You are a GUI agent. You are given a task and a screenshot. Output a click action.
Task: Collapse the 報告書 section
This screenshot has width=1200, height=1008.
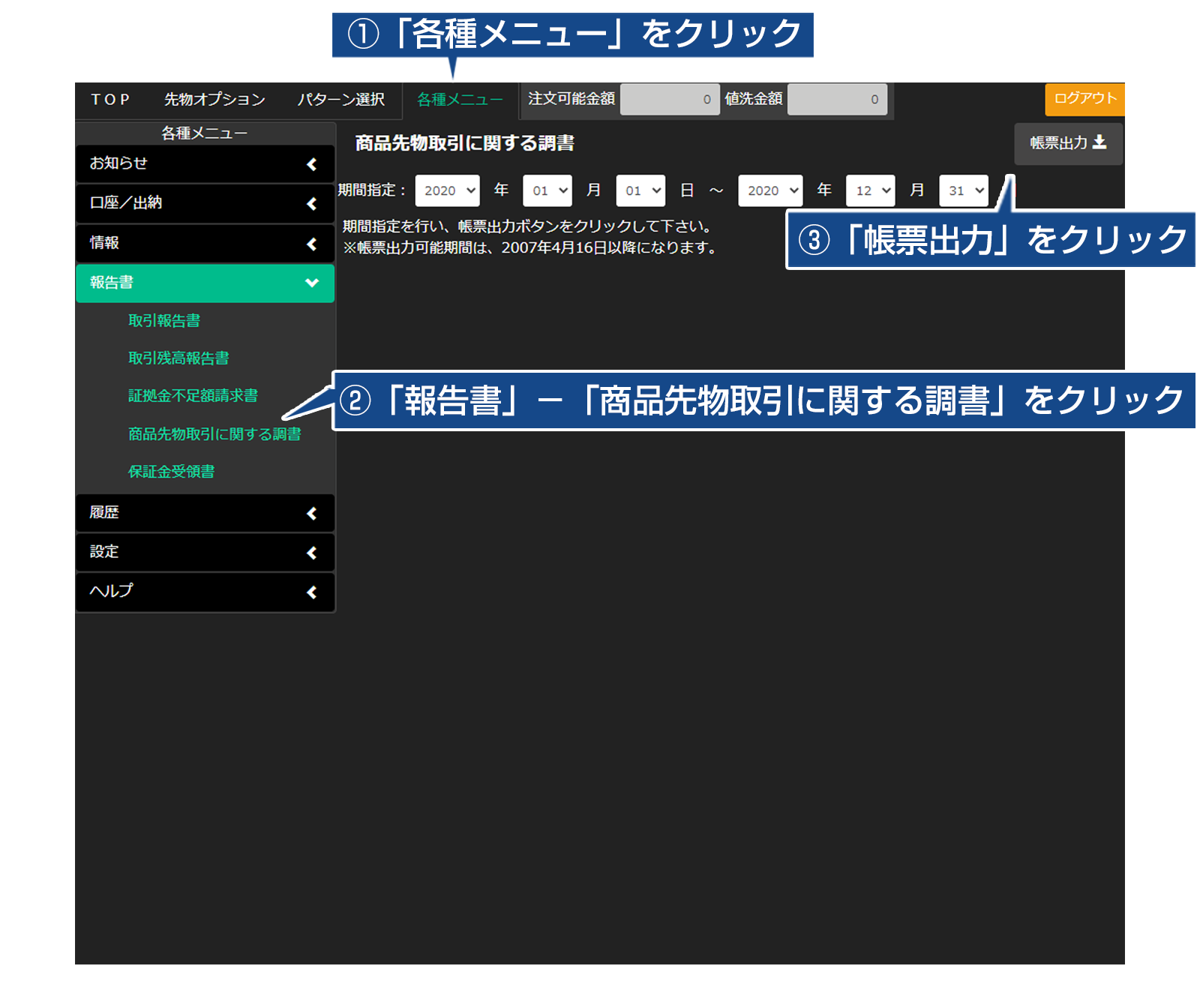(205, 283)
